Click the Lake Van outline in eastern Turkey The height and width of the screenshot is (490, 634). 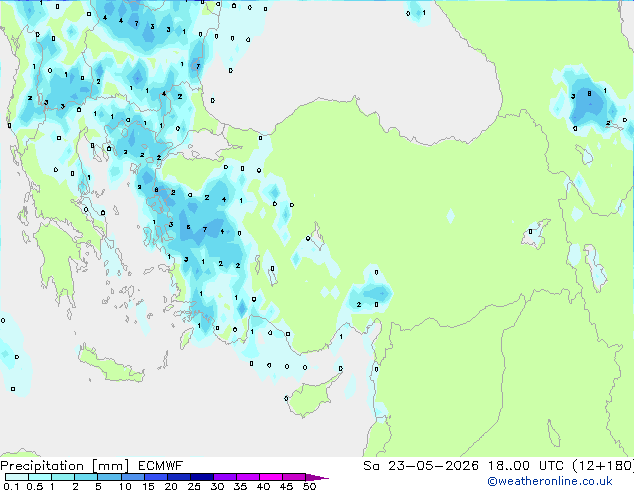click(x=536, y=234)
